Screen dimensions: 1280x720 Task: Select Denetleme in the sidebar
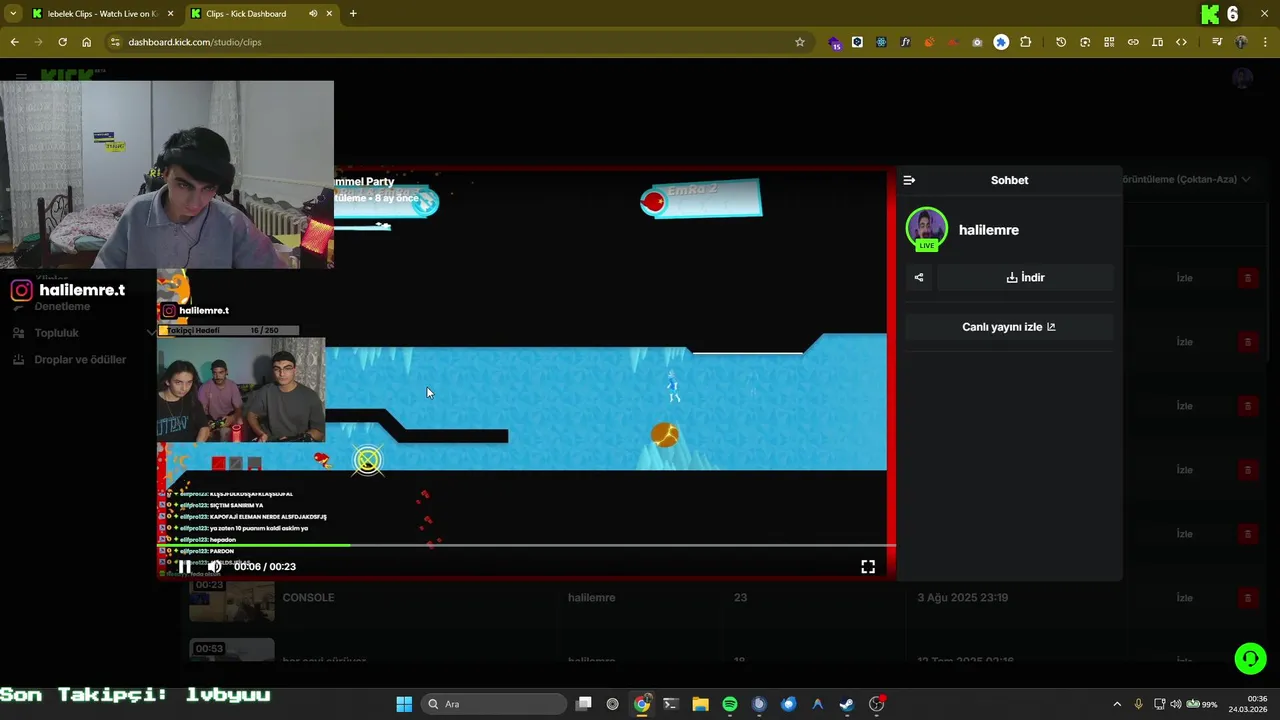tap(62, 307)
